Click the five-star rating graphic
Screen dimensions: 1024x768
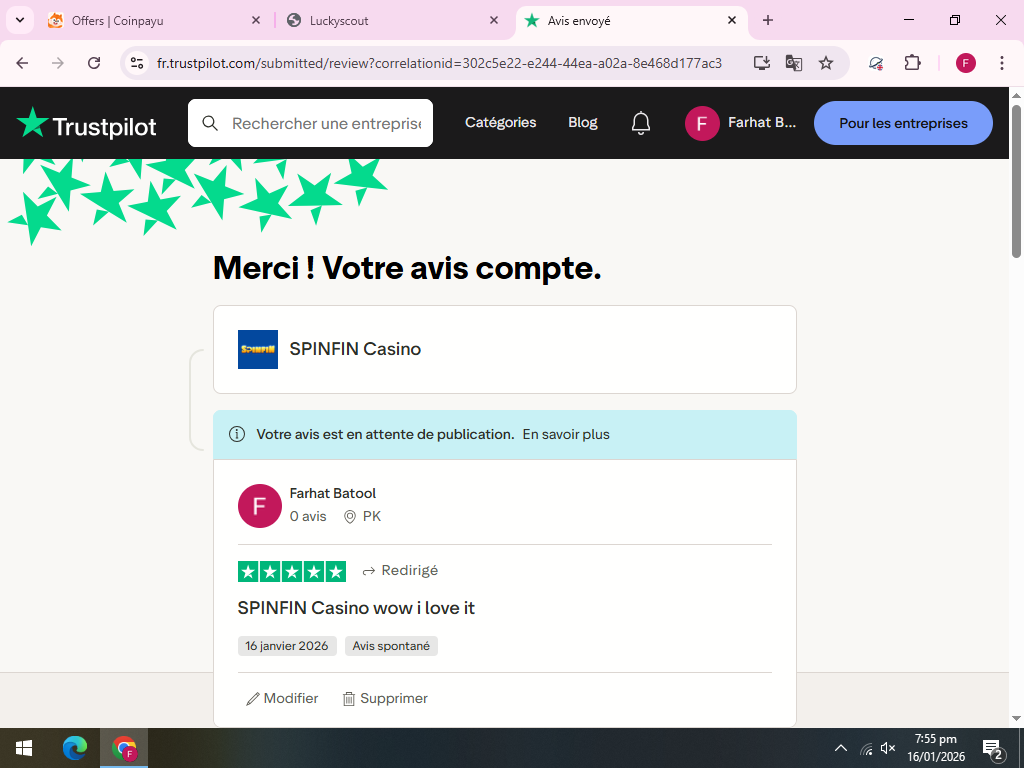pos(292,571)
